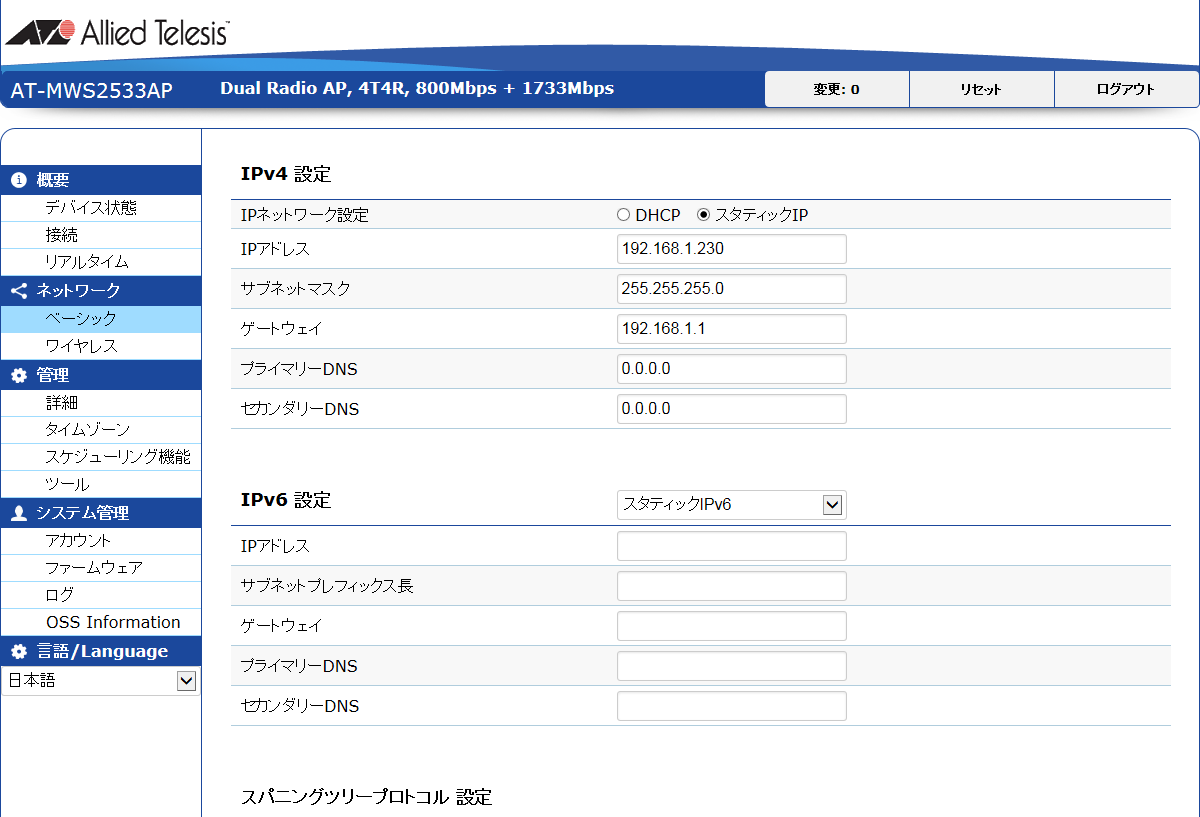Click the Allied Telesis logo
The image size is (1200, 817).
[117, 33]
